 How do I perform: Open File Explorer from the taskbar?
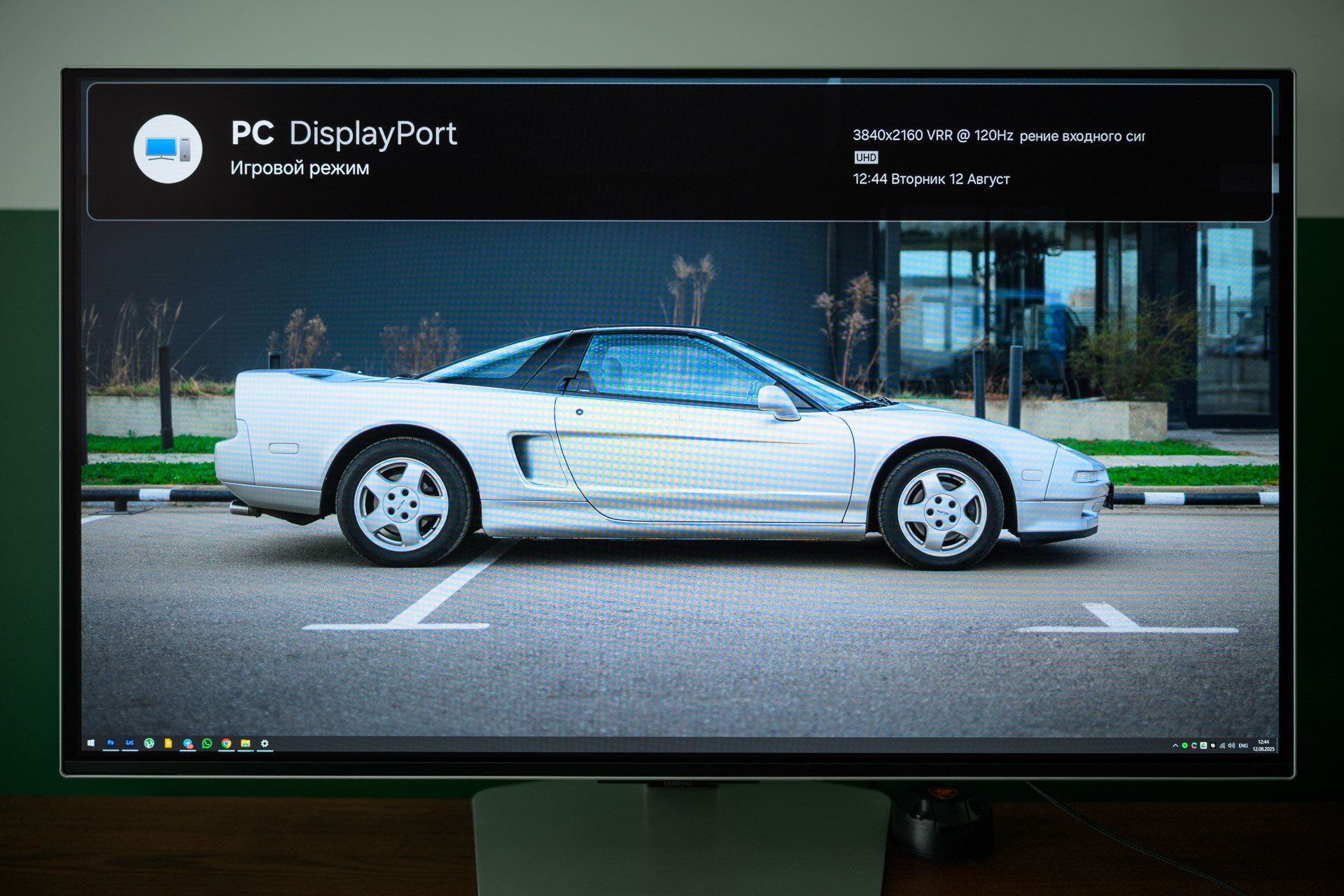pos(246,743)
